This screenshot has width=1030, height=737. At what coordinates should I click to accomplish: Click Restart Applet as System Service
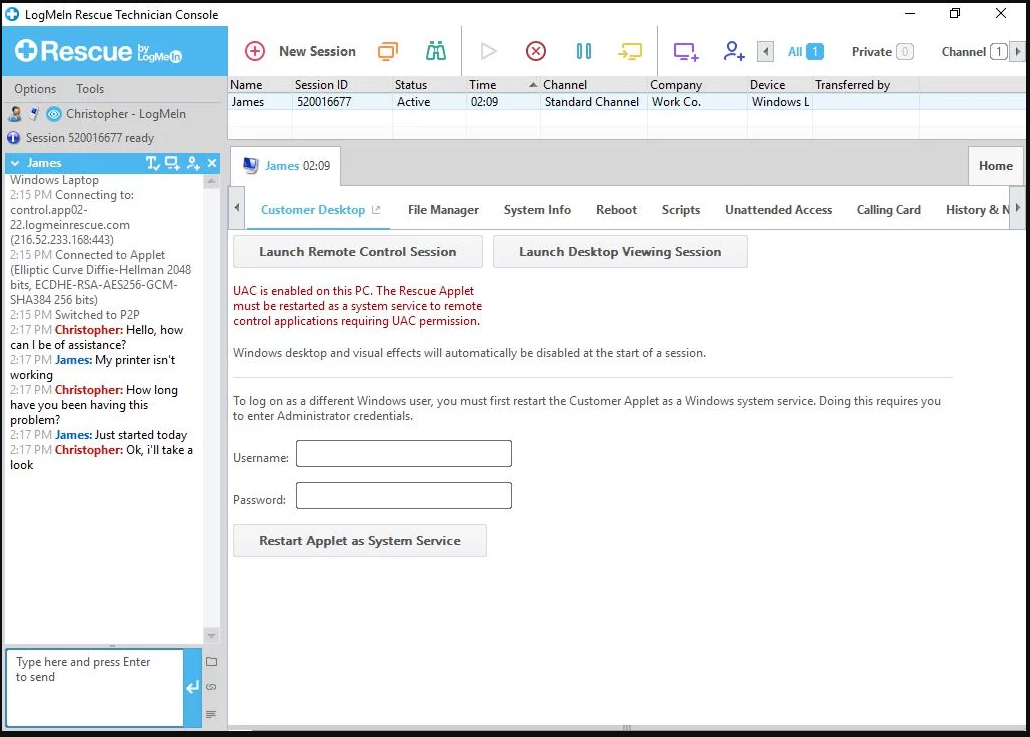click(x=359, y=540)
